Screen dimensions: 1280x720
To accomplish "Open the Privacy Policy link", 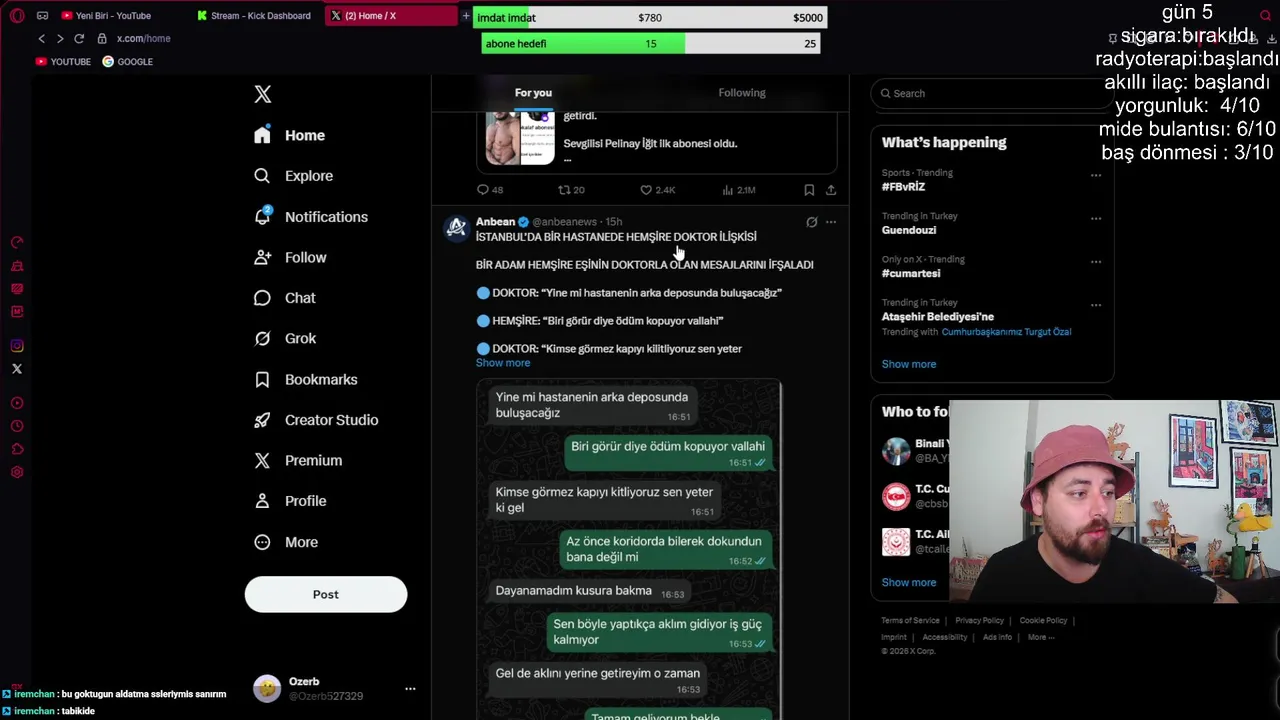I will tap(979, 621).
